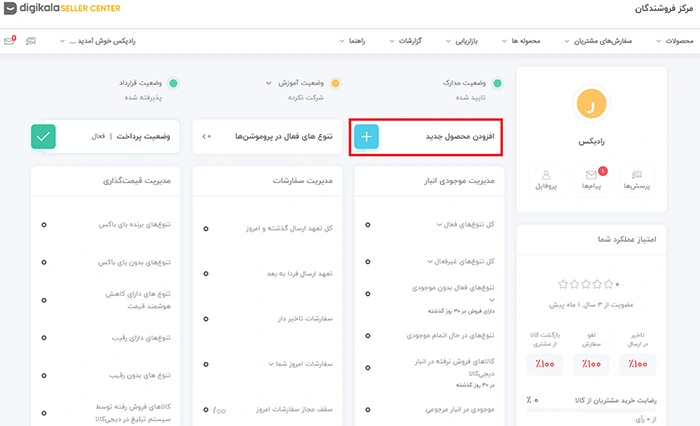Open کل تعهد ارسال گذشته و امروز row

point(267,229)
